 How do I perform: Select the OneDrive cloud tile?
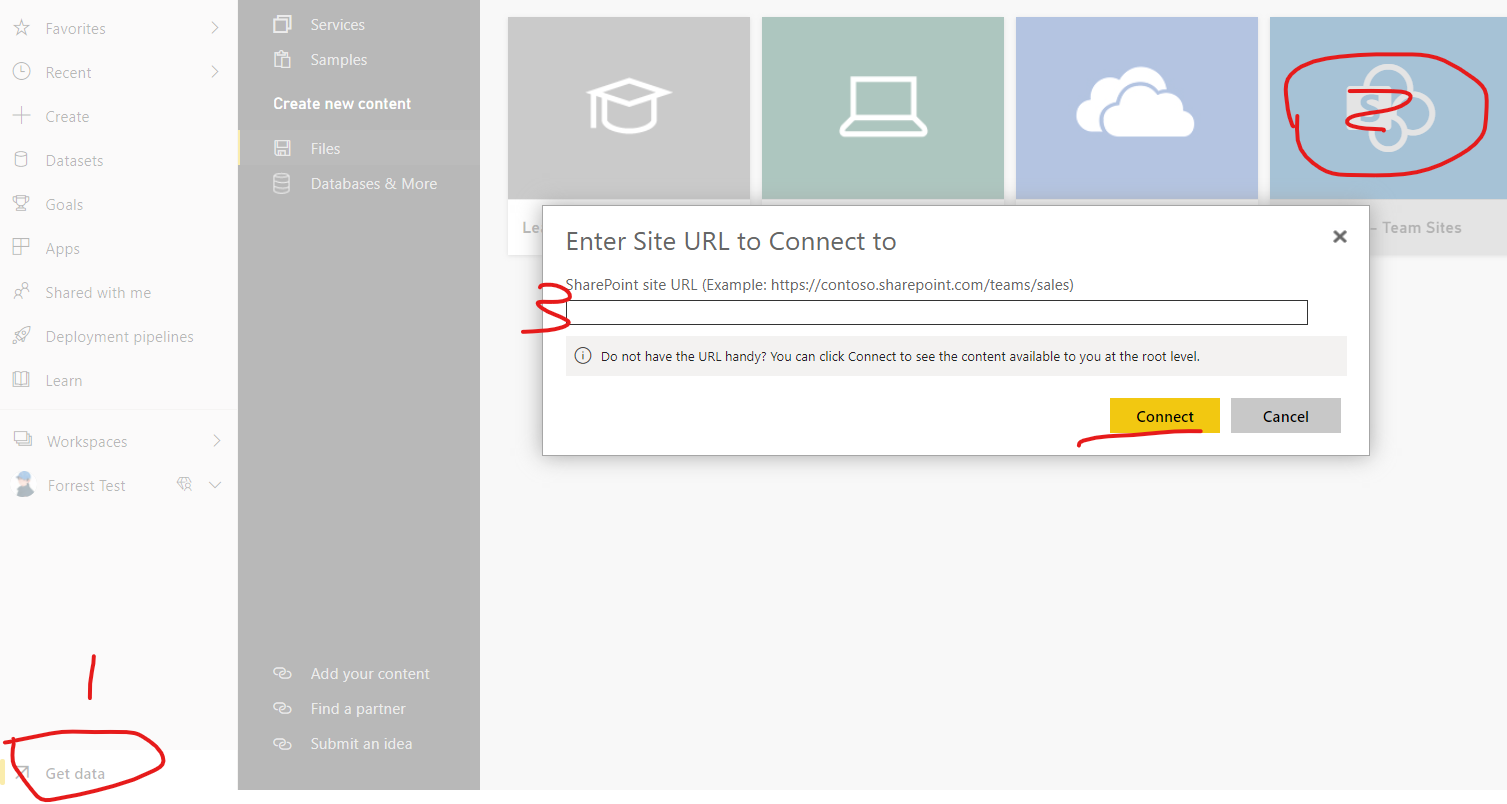click(x=1137, y=109)
